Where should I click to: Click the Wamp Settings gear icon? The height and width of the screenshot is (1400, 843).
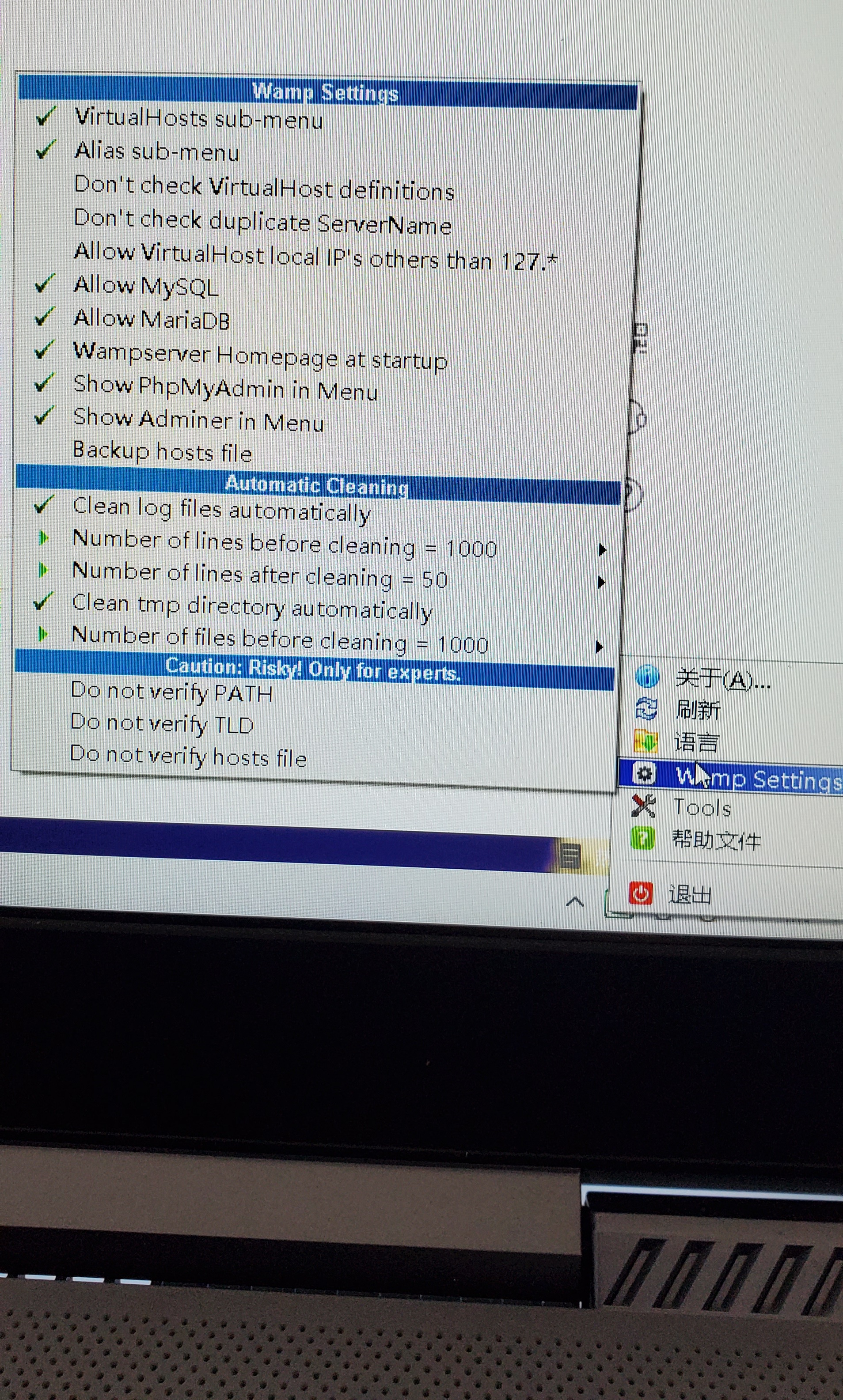point(644,773)
